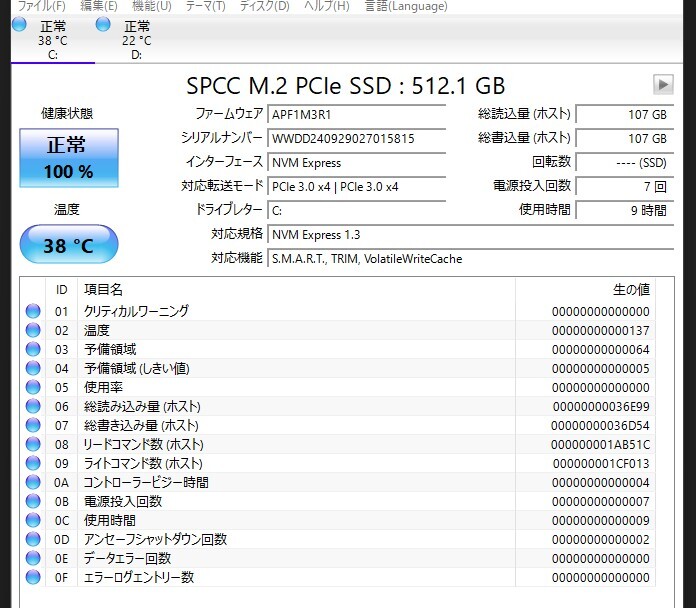Viewport: 696px width, 608px height.
Task: Select the C: drive tab
Action: (x=53, y=40)
